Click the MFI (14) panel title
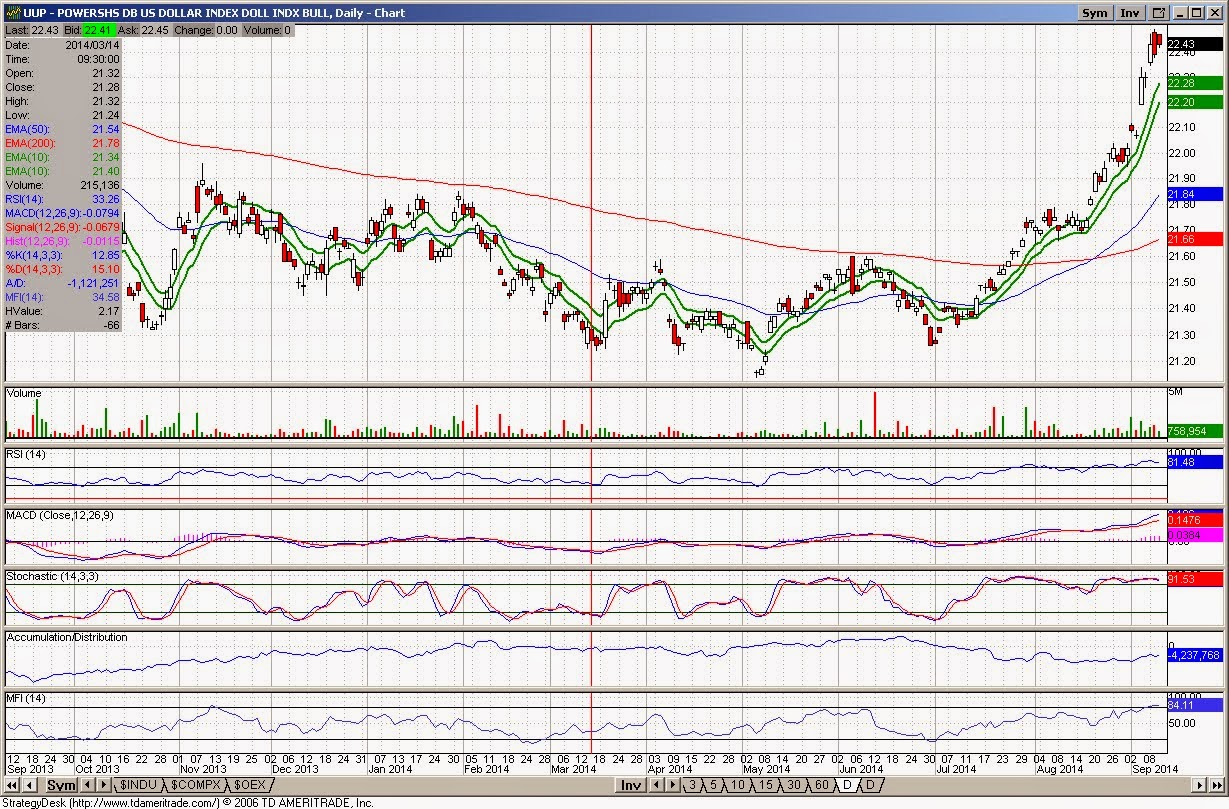The height and width of the screenshot is (809, 1229). pos(26,697)
